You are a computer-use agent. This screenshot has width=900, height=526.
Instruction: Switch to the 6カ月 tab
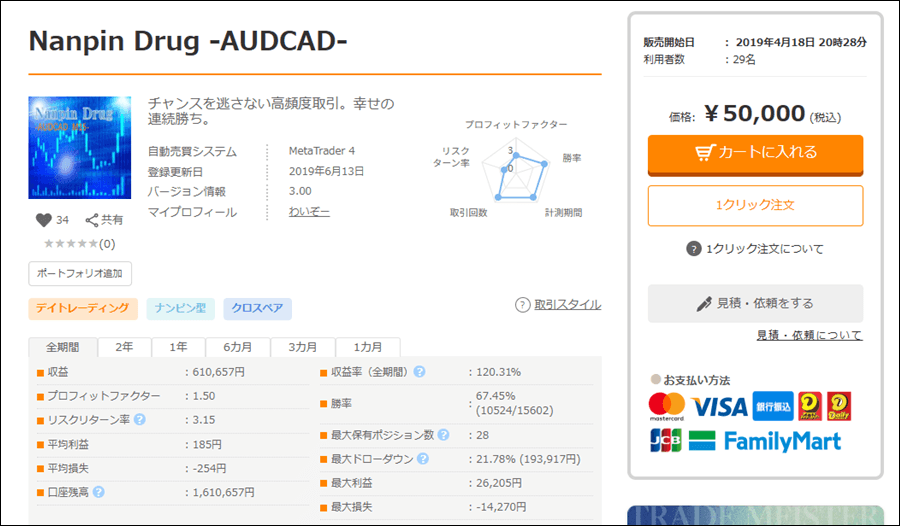tap(237, 347)
